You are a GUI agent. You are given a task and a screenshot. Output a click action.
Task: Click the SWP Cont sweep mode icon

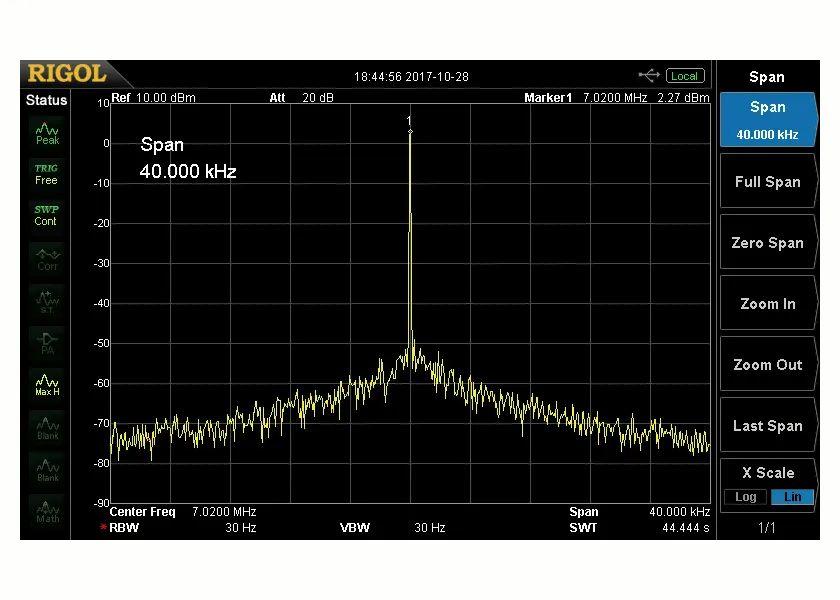(x=46, y=215)
